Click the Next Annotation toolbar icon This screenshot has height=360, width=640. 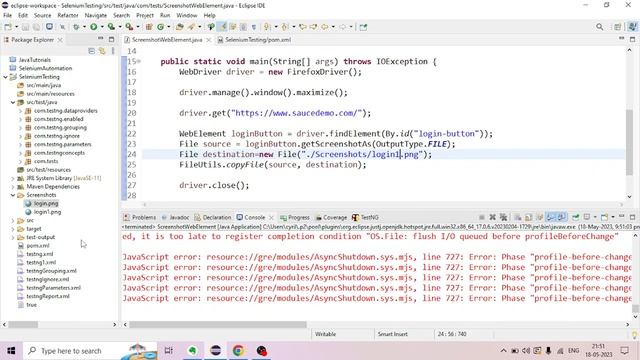pos(267,27)
